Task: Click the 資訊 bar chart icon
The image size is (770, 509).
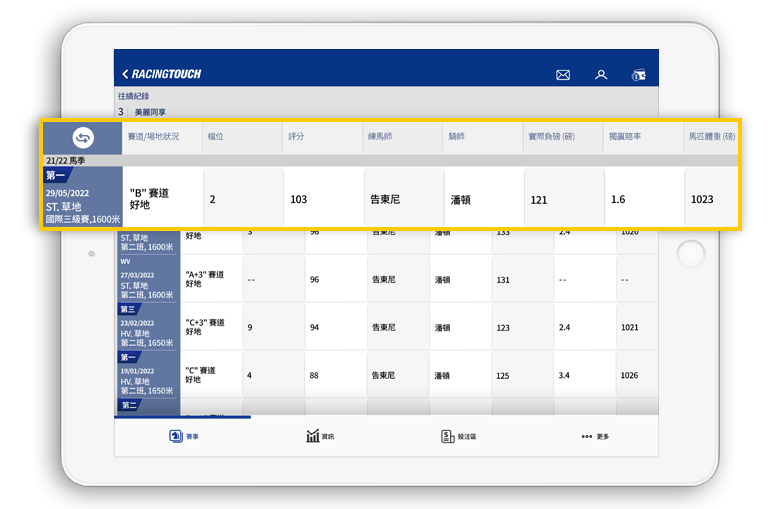Action: click(x=319, y=436)
